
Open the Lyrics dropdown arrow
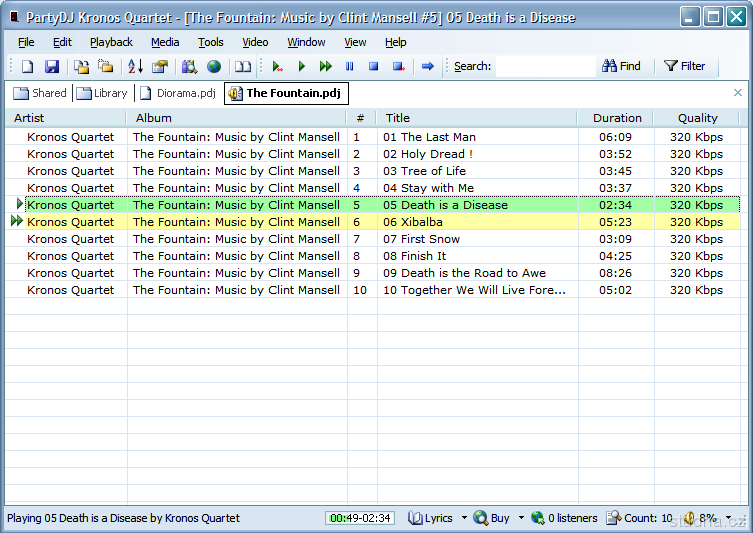464,518
